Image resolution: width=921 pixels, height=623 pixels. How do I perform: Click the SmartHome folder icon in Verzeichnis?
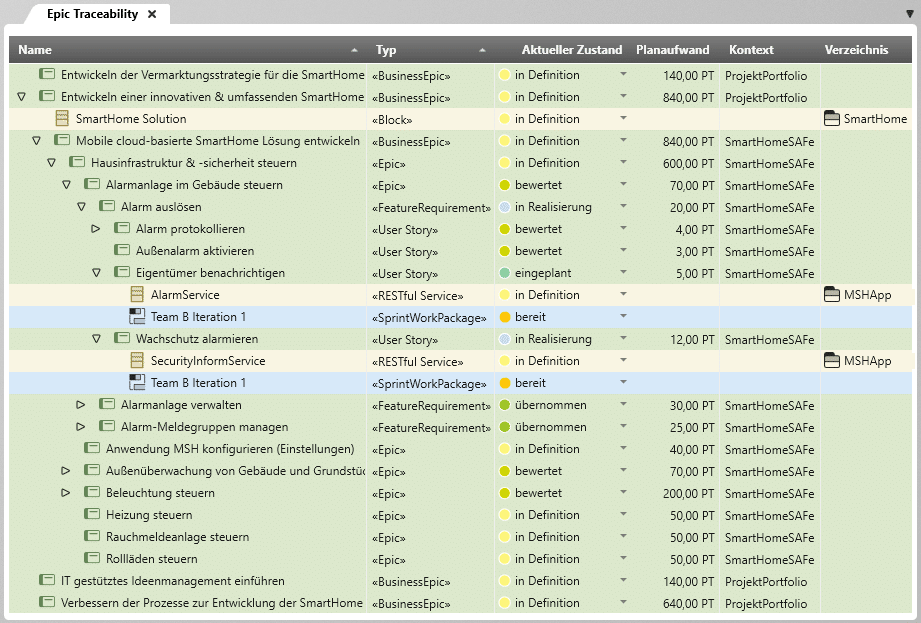(x=831, y=119)
